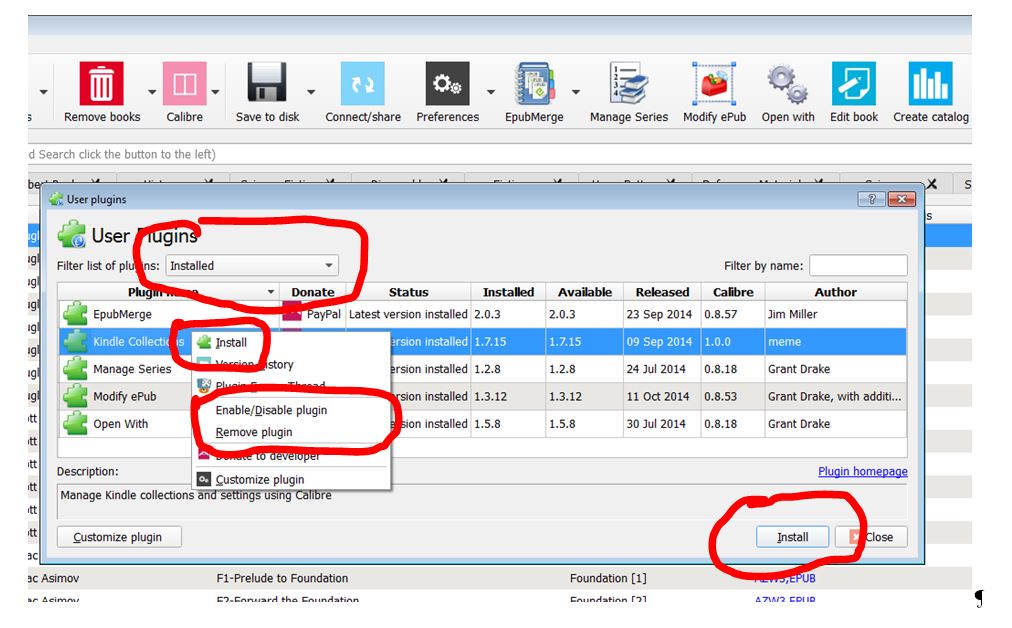Viewport: 1012px width, 628px height.
Task: Sort by the Released column header
Action: tap(662, 292)
